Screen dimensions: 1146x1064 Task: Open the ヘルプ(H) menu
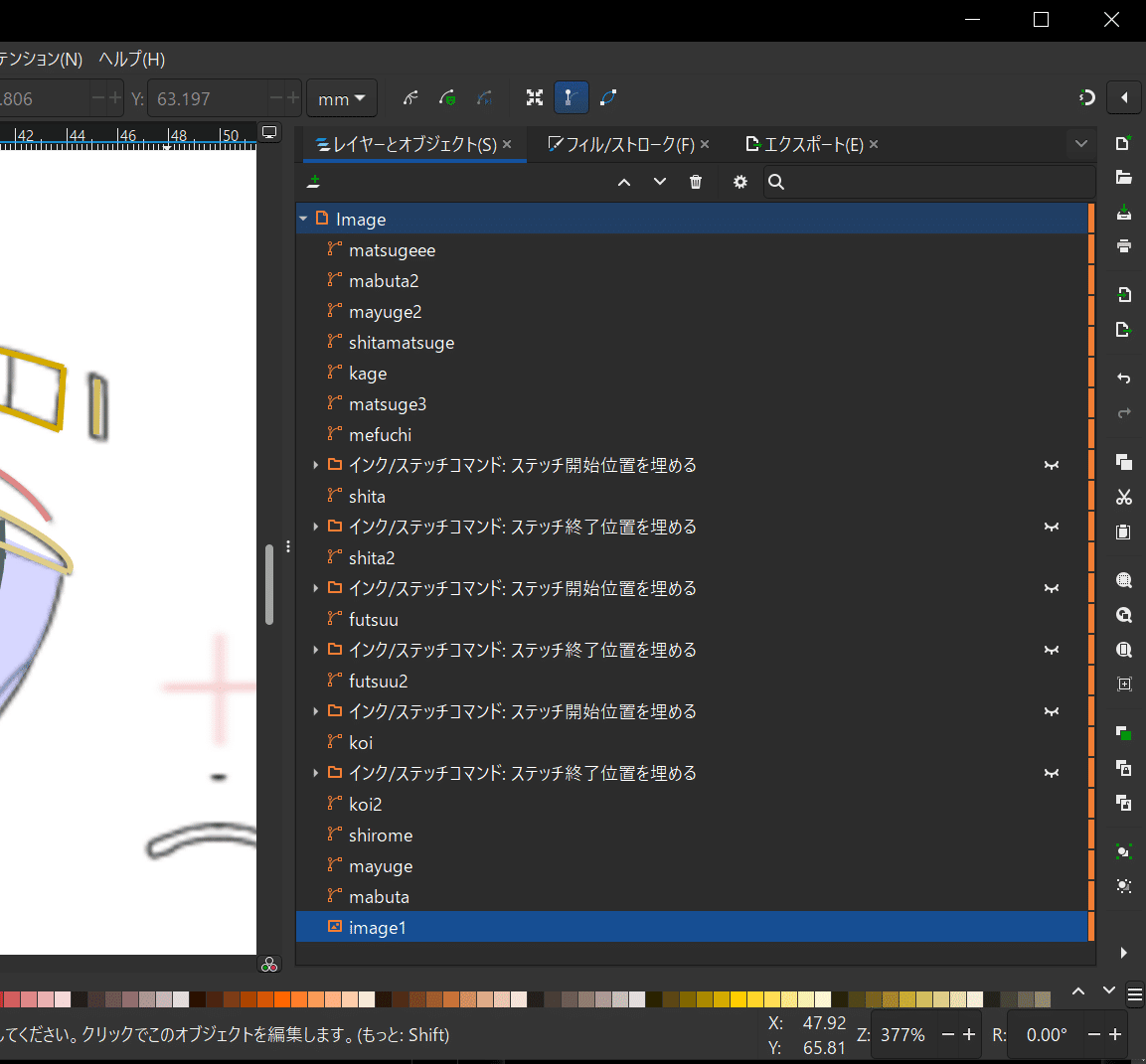tap(131, 60)
